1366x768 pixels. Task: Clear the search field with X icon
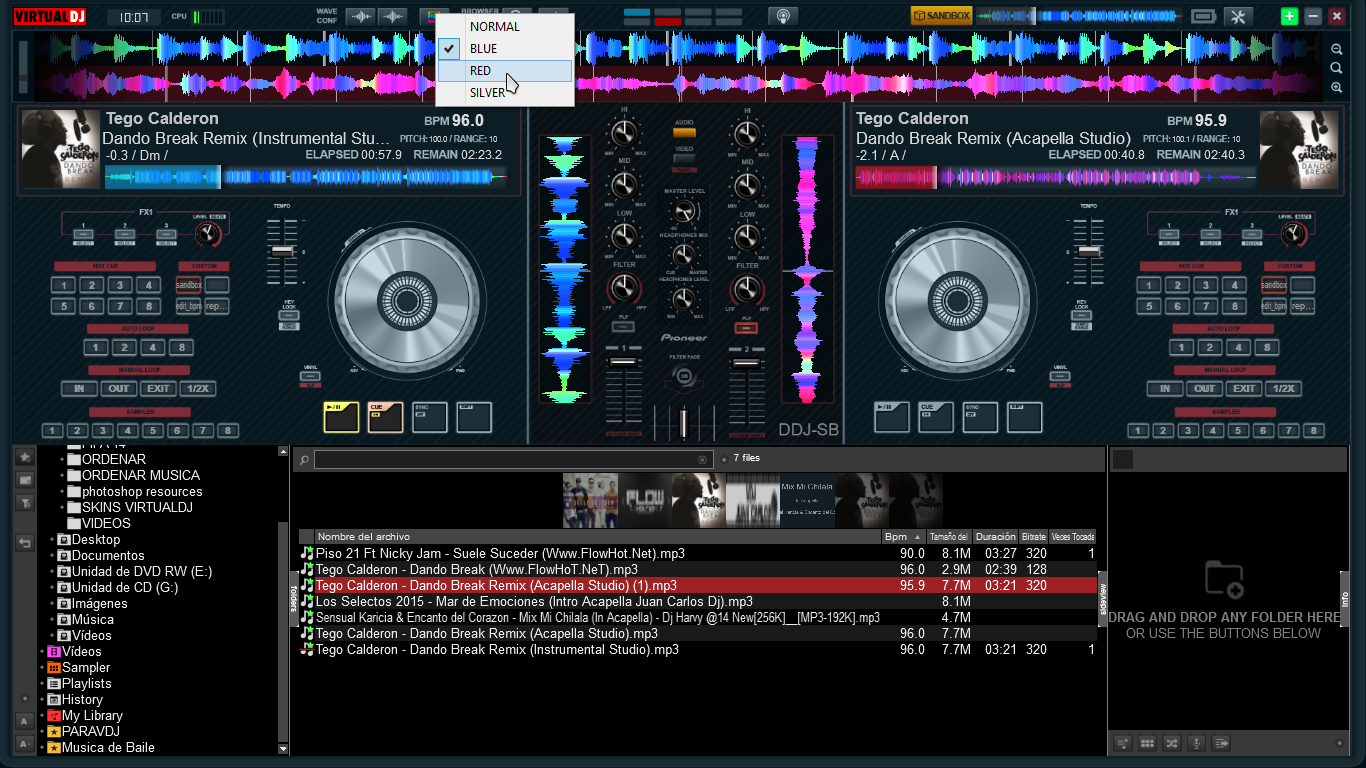pos(702,460)
